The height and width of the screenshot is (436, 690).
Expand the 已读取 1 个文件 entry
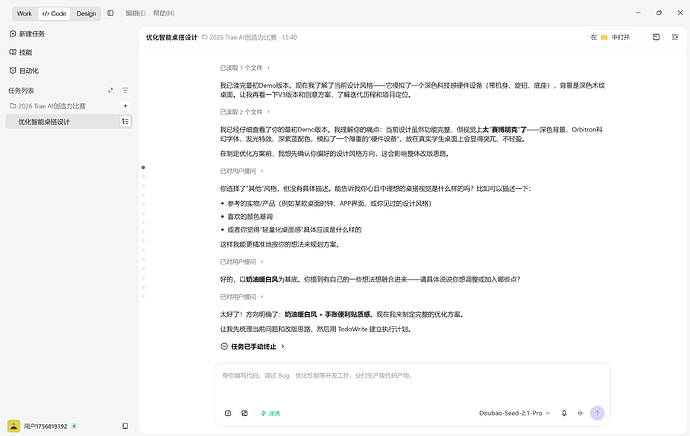[x=245, y=68]
